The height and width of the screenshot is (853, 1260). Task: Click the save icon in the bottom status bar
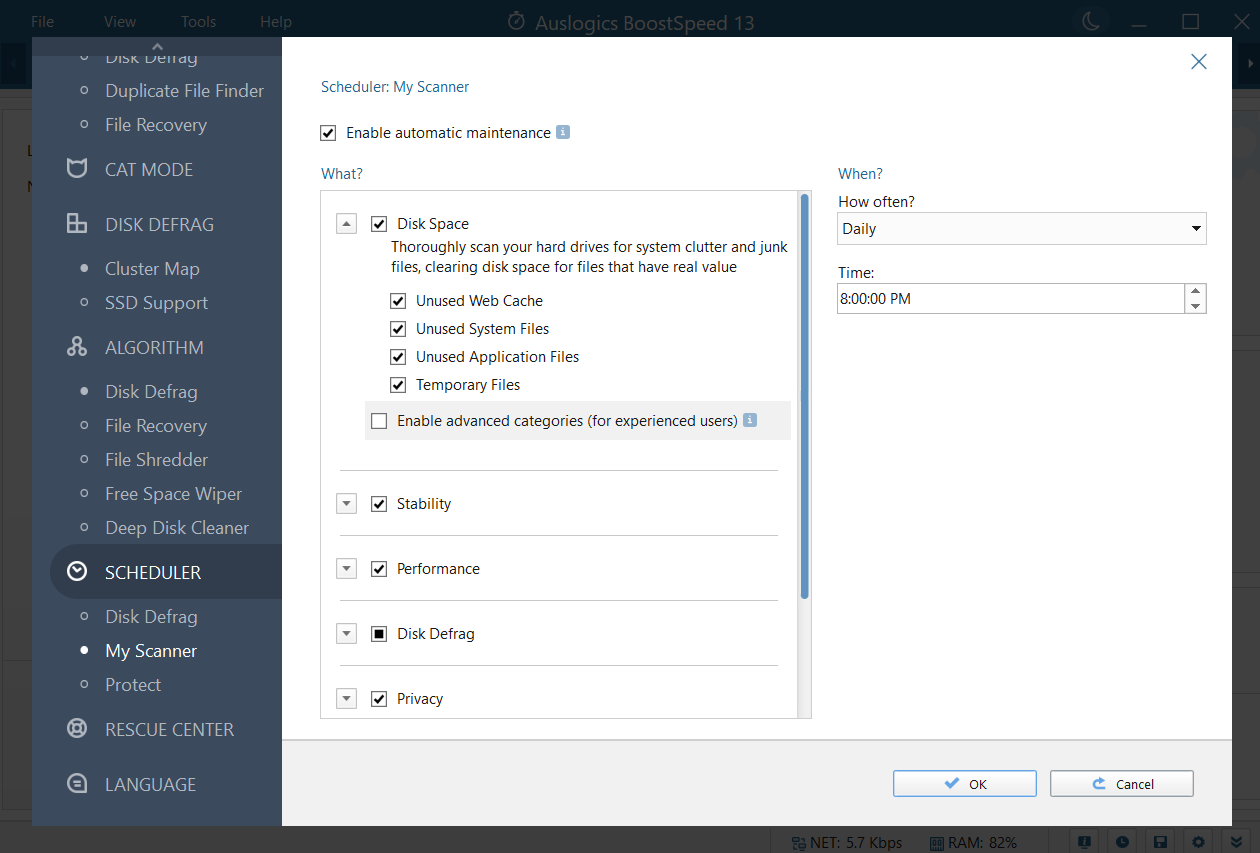(x=1159, y=842)
